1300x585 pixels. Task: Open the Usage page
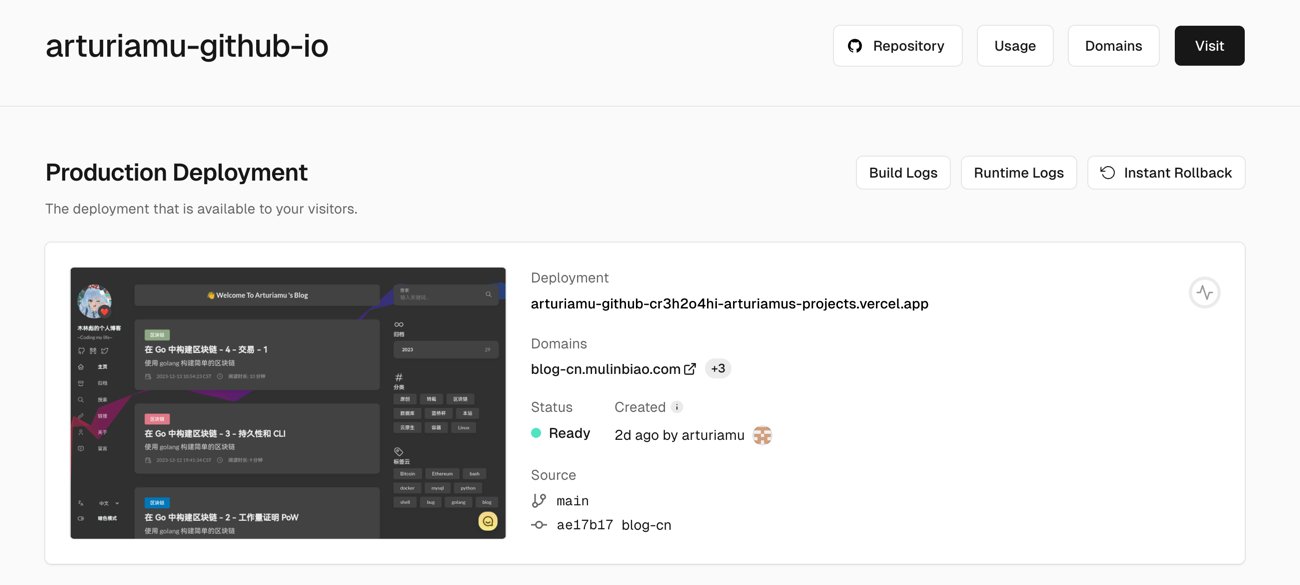[x=1014, y=46]
